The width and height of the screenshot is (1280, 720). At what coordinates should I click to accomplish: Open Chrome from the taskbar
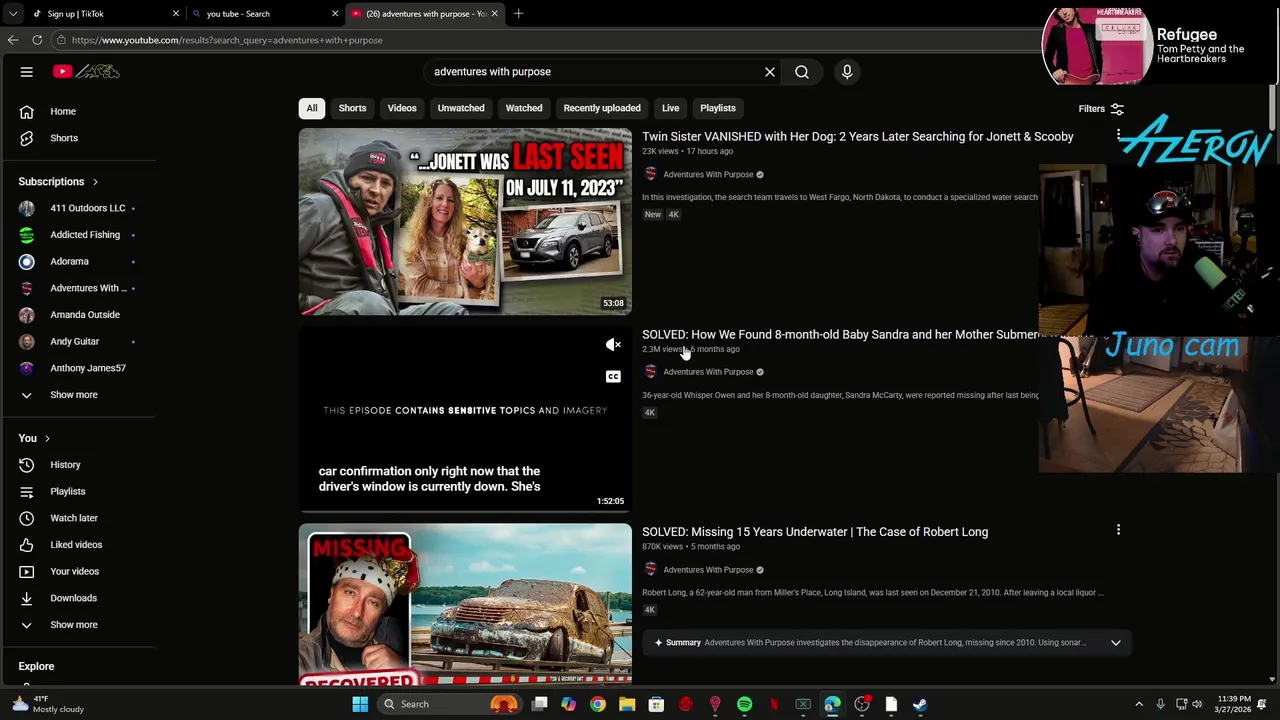click(597, 704)
